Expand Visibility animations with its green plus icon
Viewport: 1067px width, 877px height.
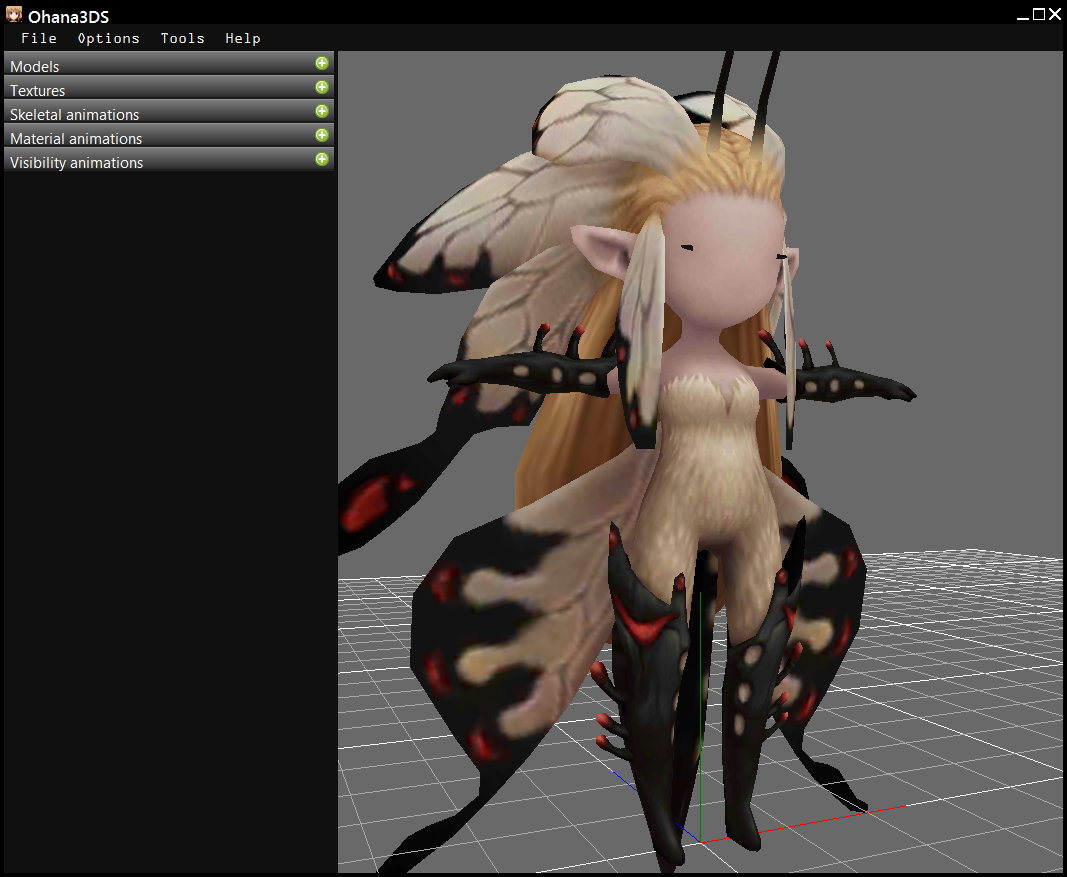[x=322, y=159]
